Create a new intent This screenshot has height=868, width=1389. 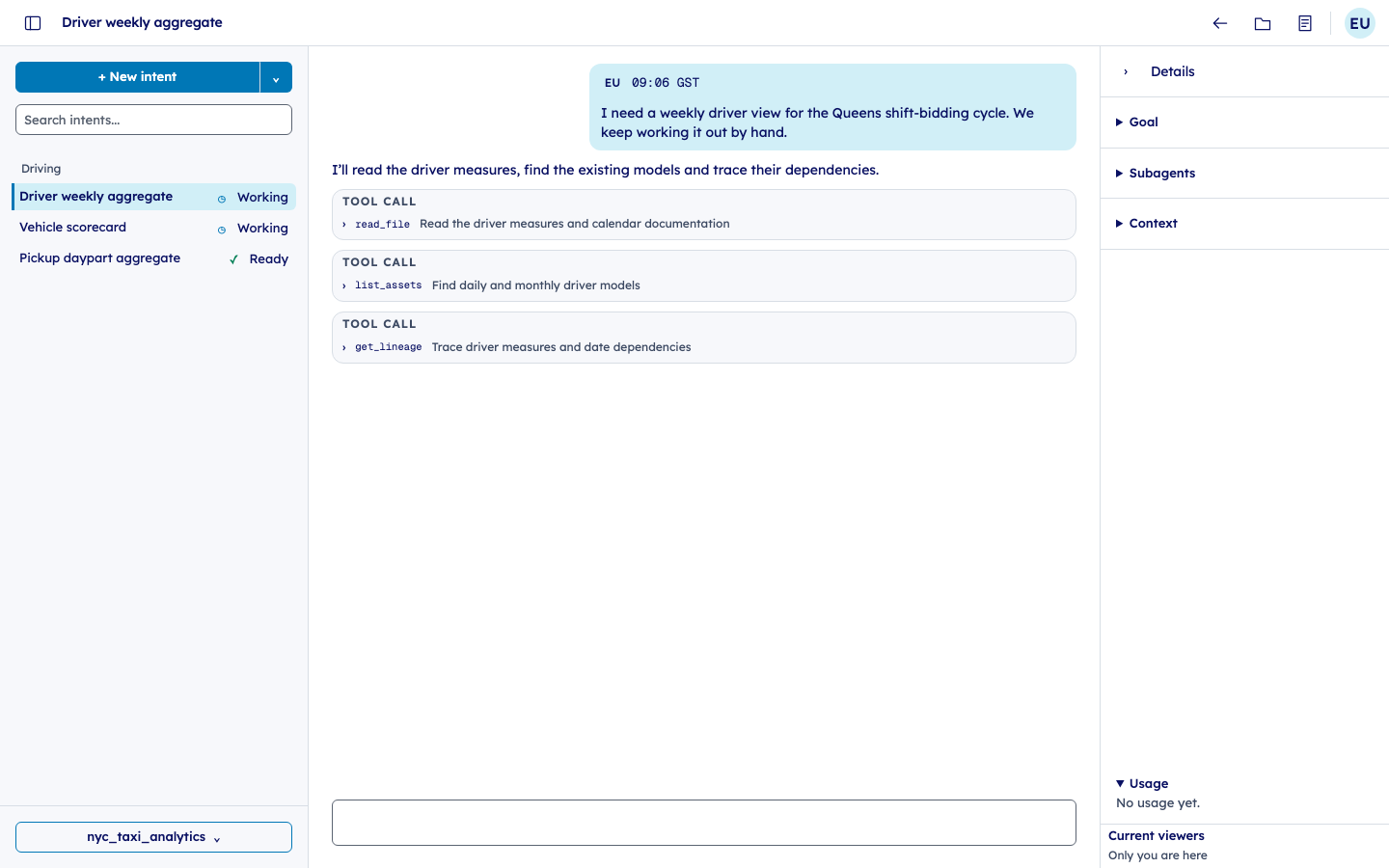pyautogui.click(x=137, y=77)
